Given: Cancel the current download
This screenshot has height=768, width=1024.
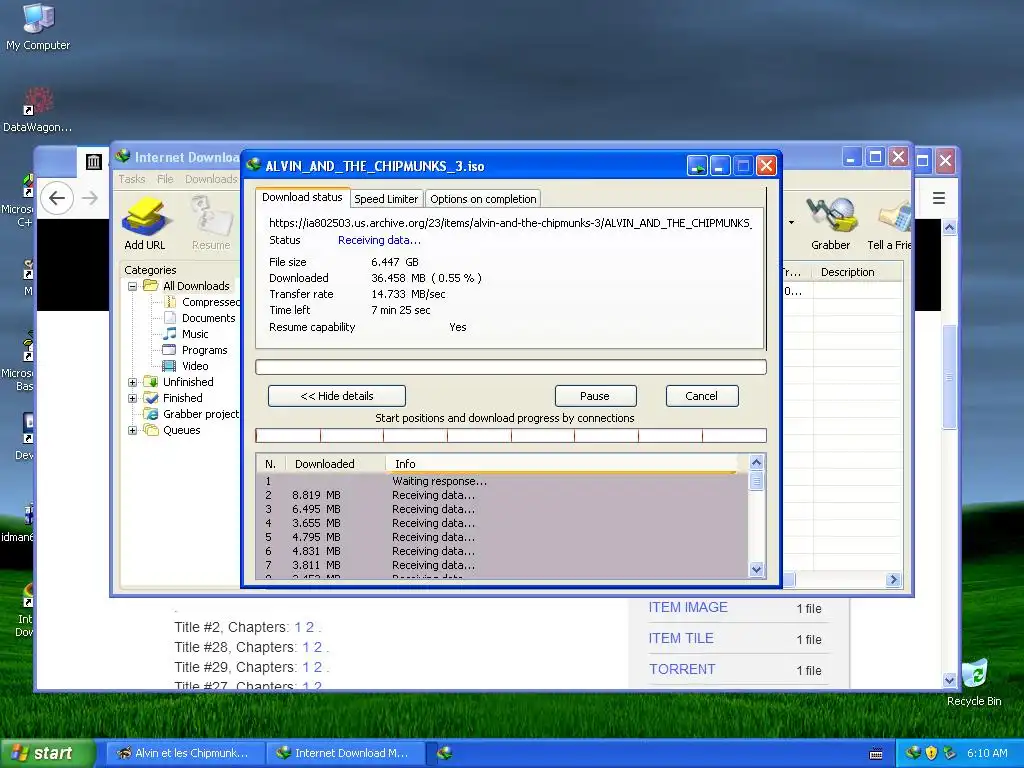Looking at the screenshot, I should point(702,396).
